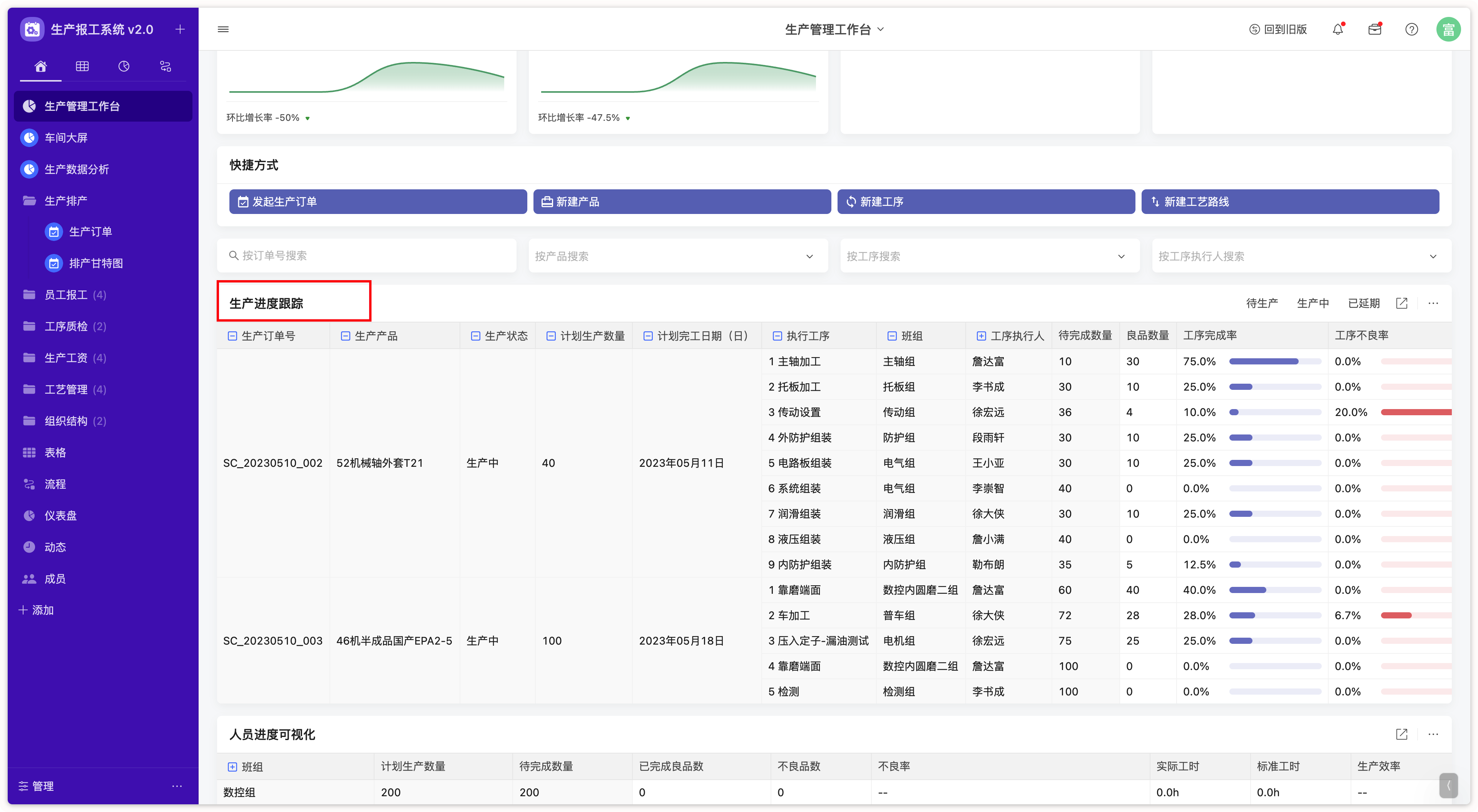
Task: Click order cell SC_20230510_002
Action: (x=273, y=463)
